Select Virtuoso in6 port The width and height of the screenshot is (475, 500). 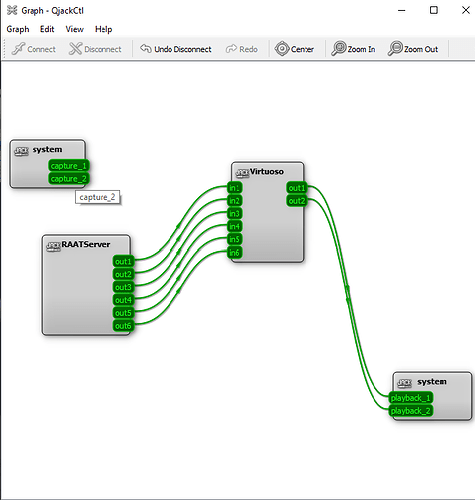pos(234,252)
